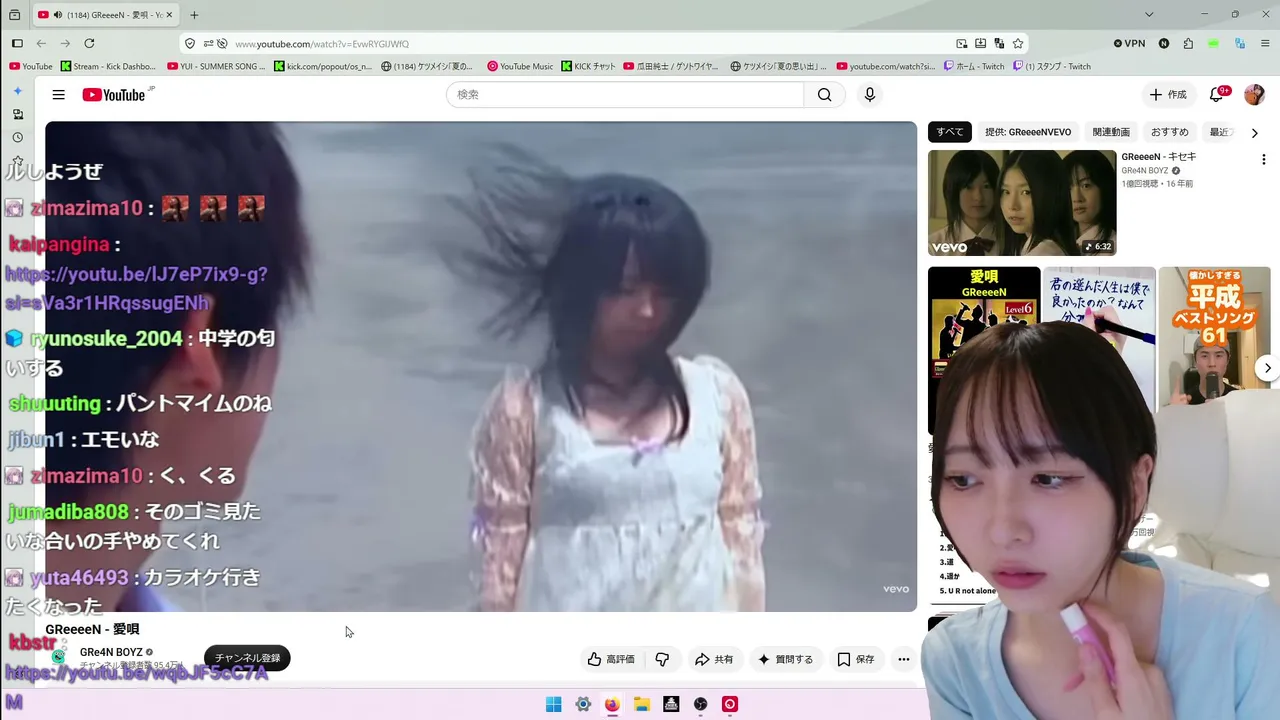1280x720 pixels.
Task: Open KICK チャット bookmark
Action: (588, 66)
